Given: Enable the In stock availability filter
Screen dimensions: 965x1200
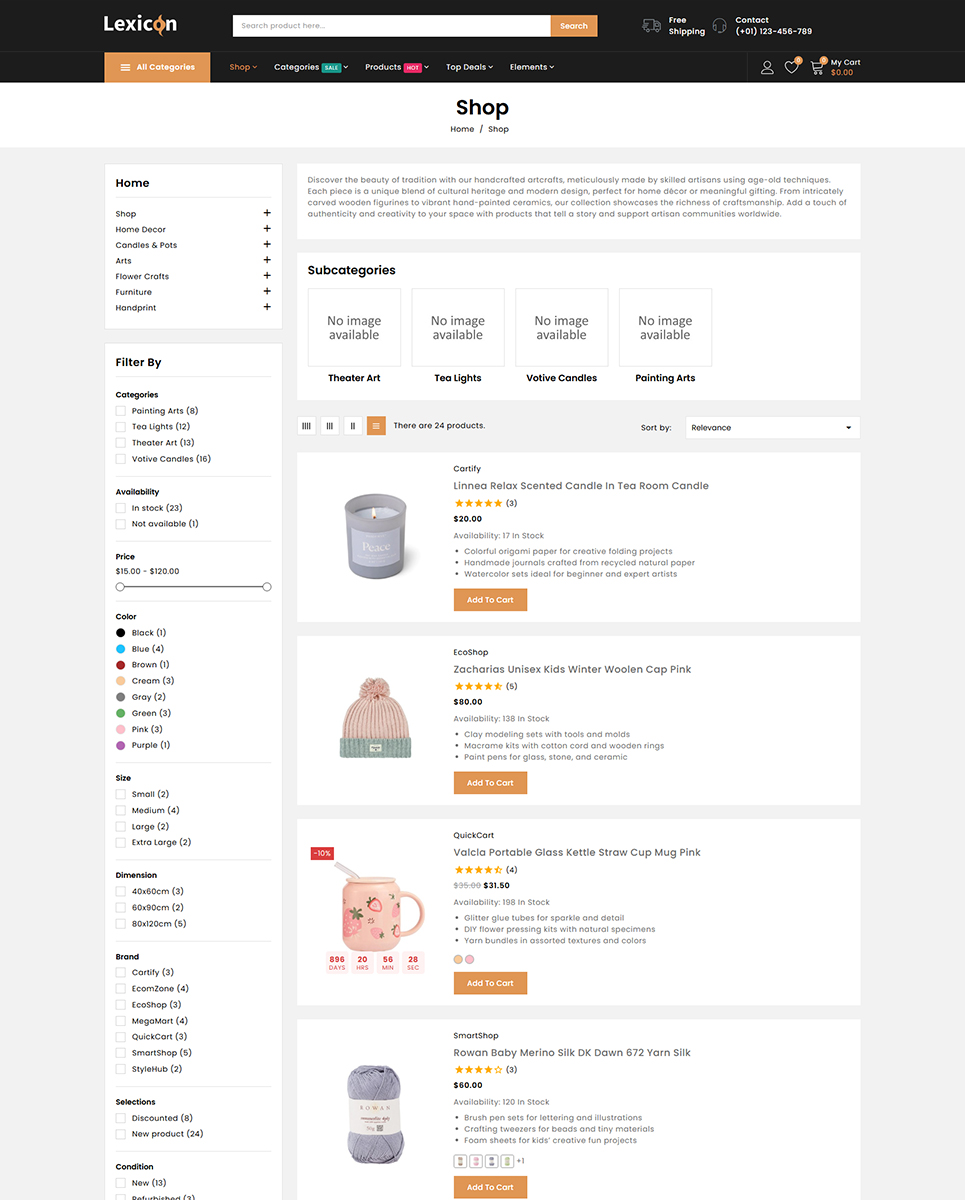Looking at the screenshot, I should pyautogui.click(x=121, y=508).
